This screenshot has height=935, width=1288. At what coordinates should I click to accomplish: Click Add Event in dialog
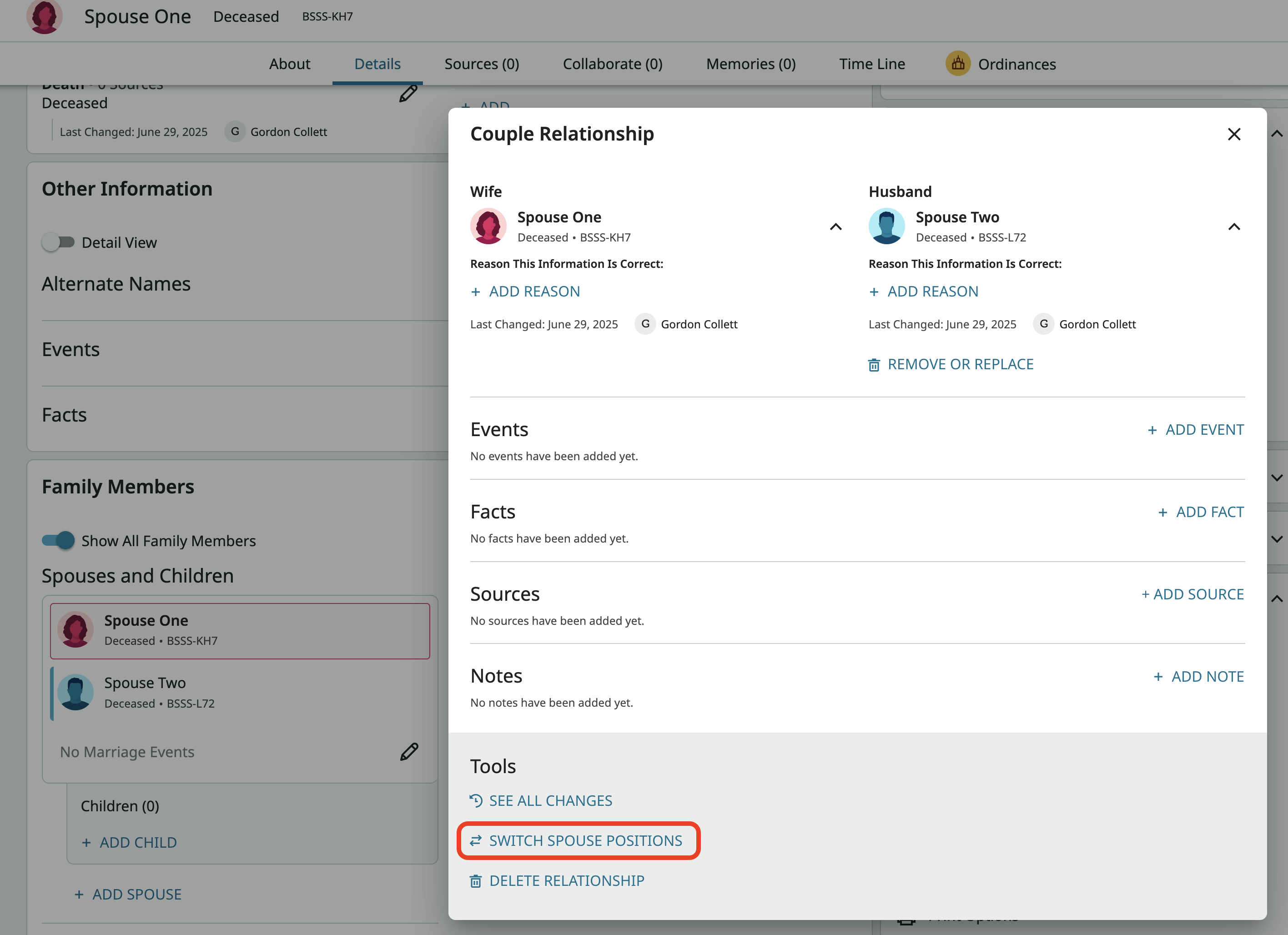1195,430
